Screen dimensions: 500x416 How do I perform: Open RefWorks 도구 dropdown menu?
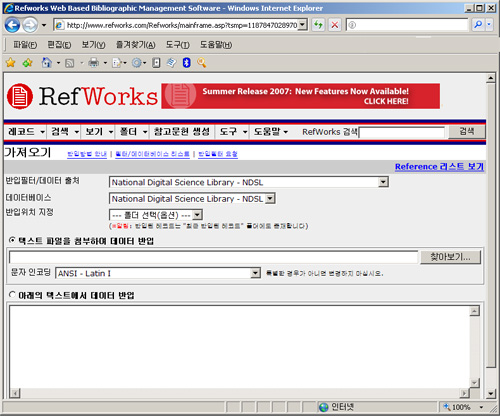click(233, 132)
